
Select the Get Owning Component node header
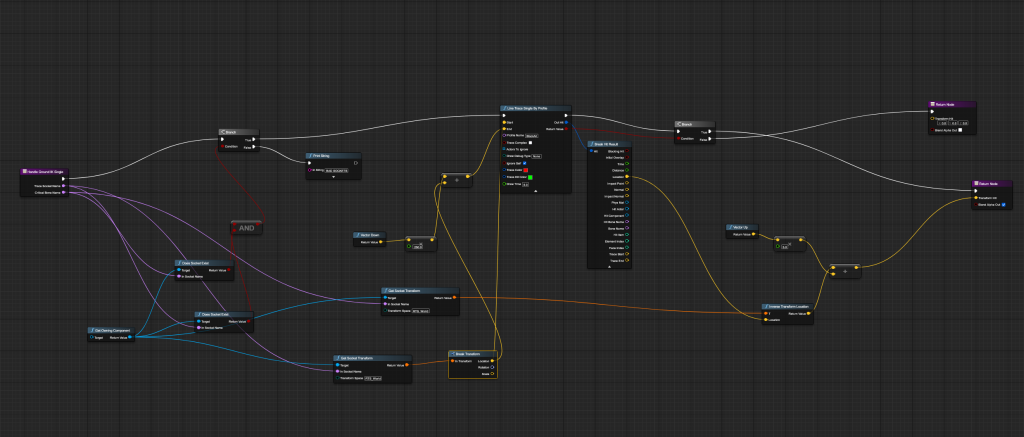(112, 329)
